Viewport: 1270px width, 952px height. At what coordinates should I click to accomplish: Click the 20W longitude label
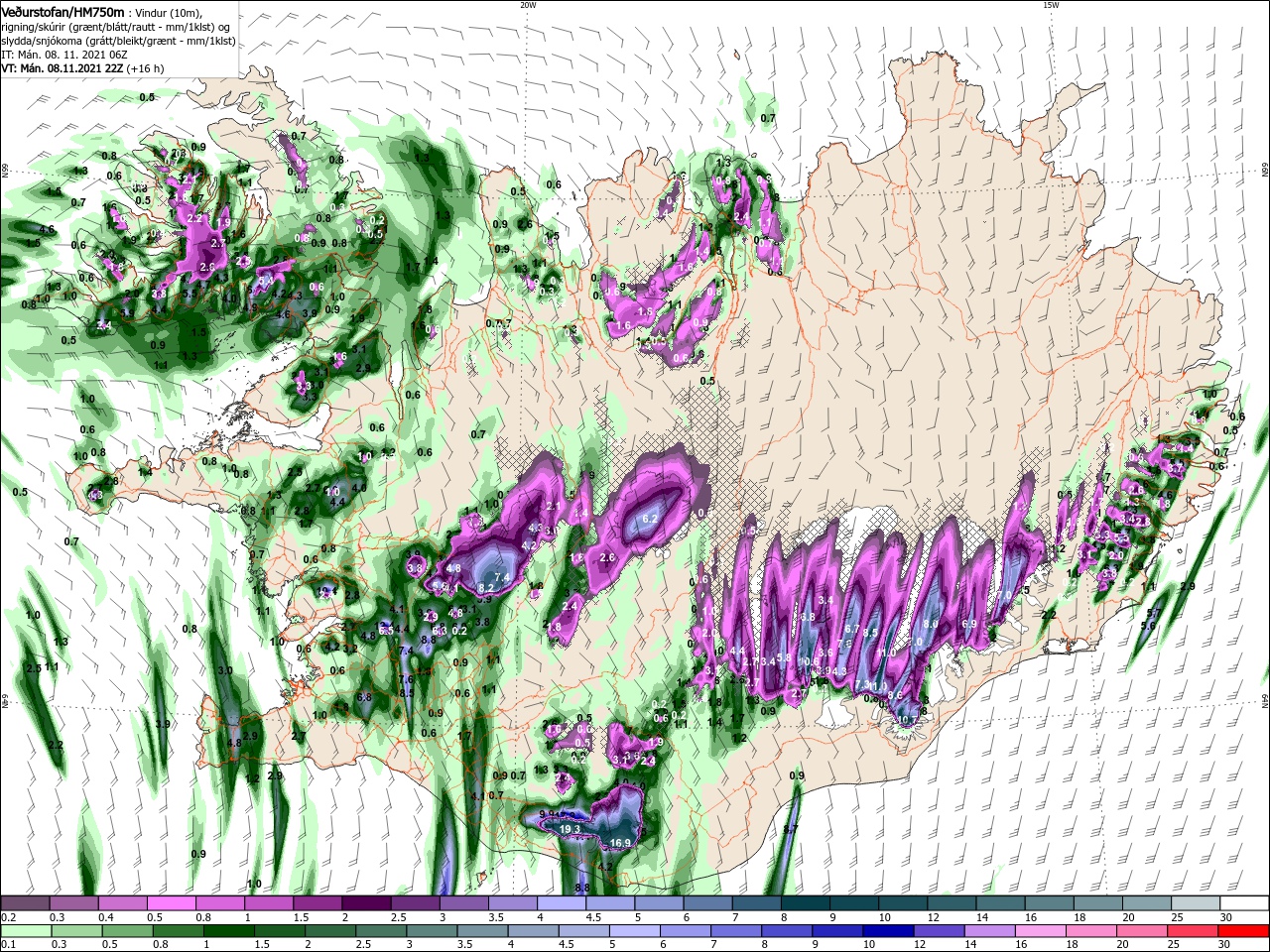[x=528, y=5]
